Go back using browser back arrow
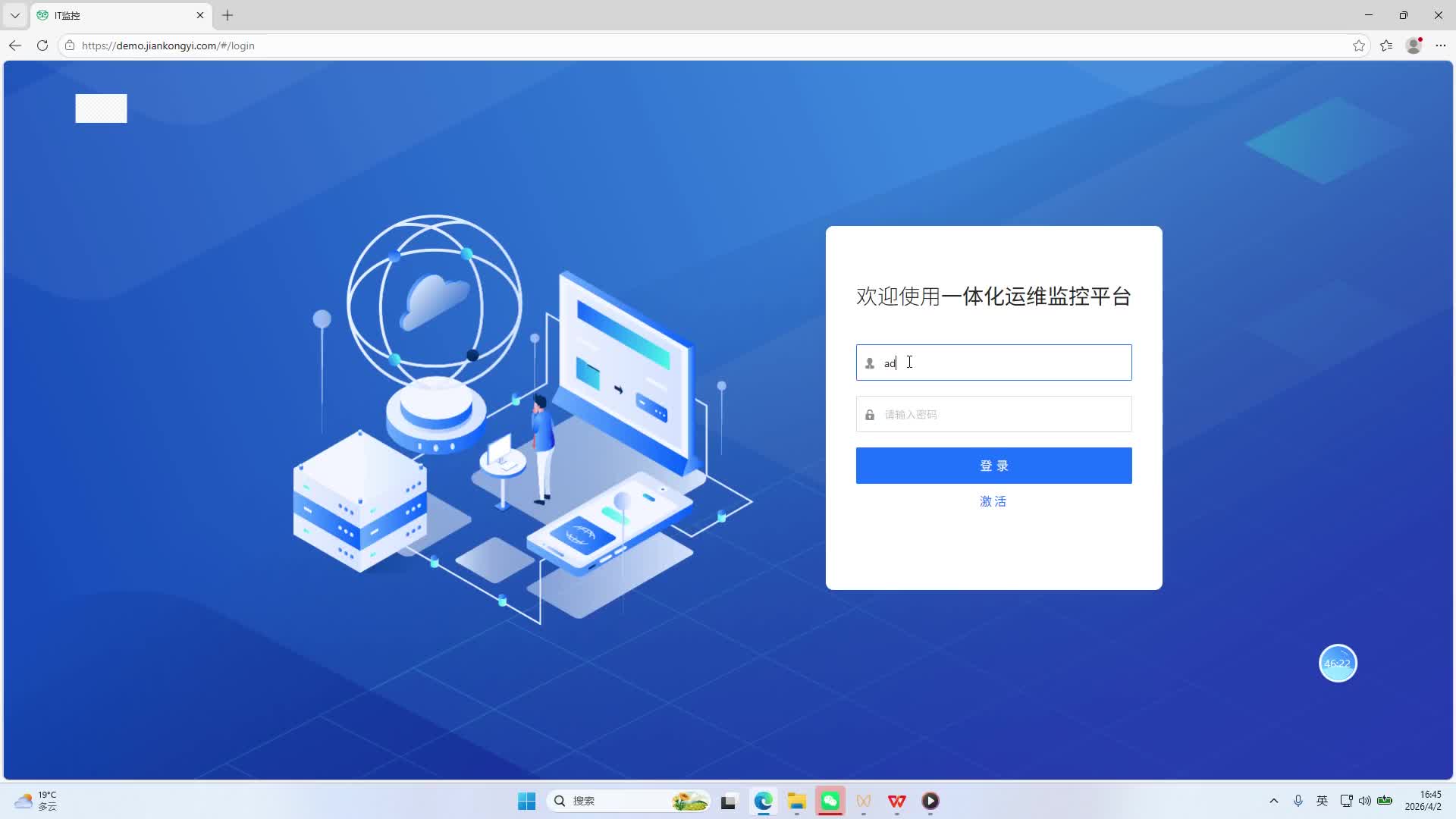Image resolution: width=1456 pixels, height=819 pixels. pyautogui.click(x=15, y=45)
